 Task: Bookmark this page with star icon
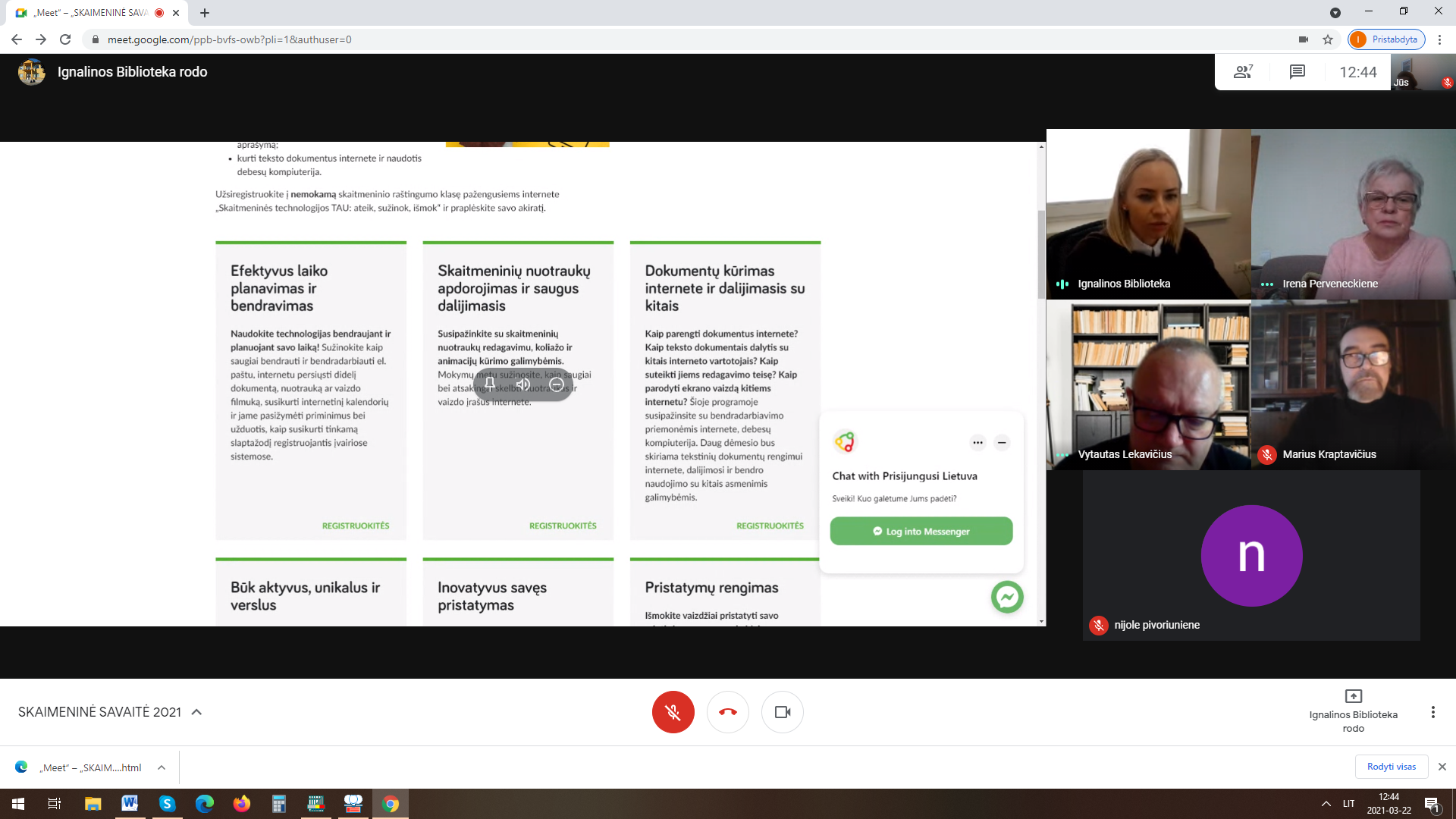tap(1328, 39)
